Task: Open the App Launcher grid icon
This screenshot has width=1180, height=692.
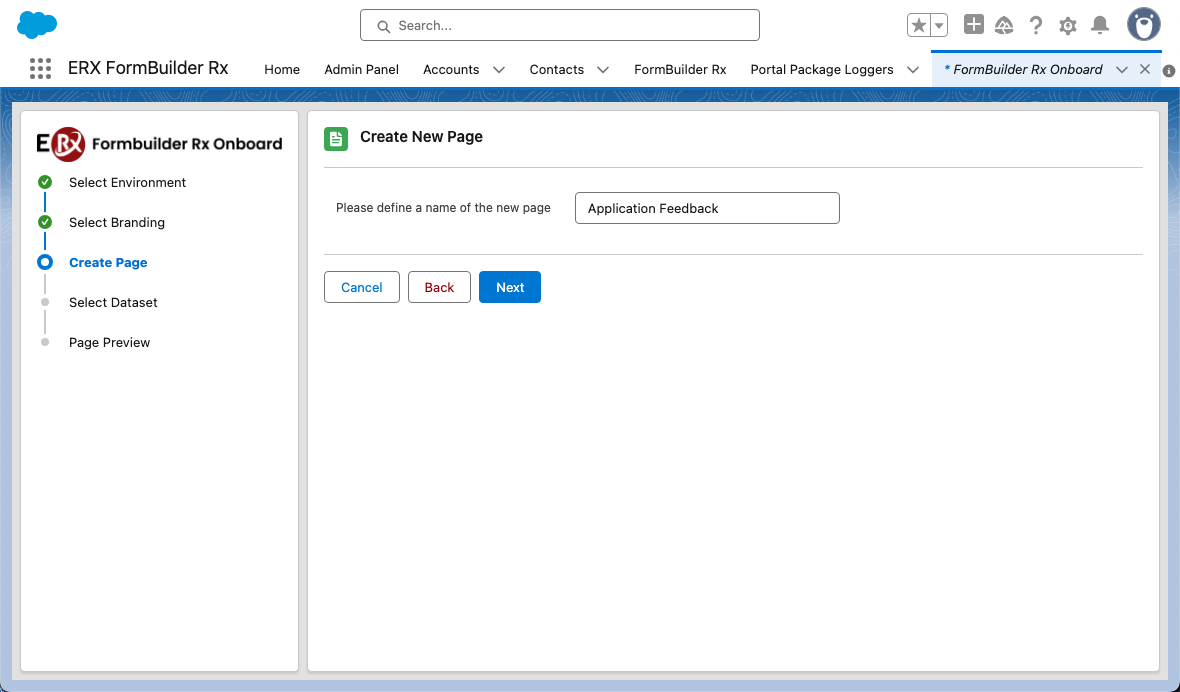Action: [40, 69]
